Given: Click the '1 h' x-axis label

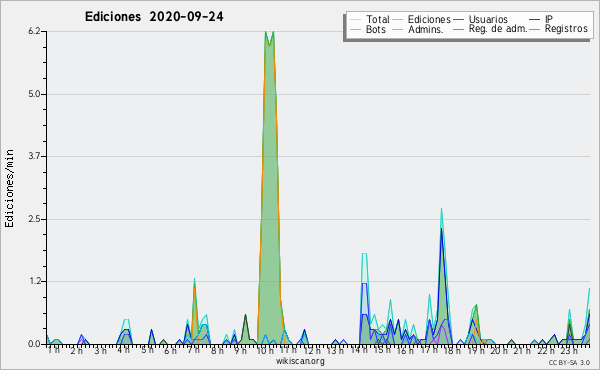Looking at the screenshot, I should click(x=54, y=350).
